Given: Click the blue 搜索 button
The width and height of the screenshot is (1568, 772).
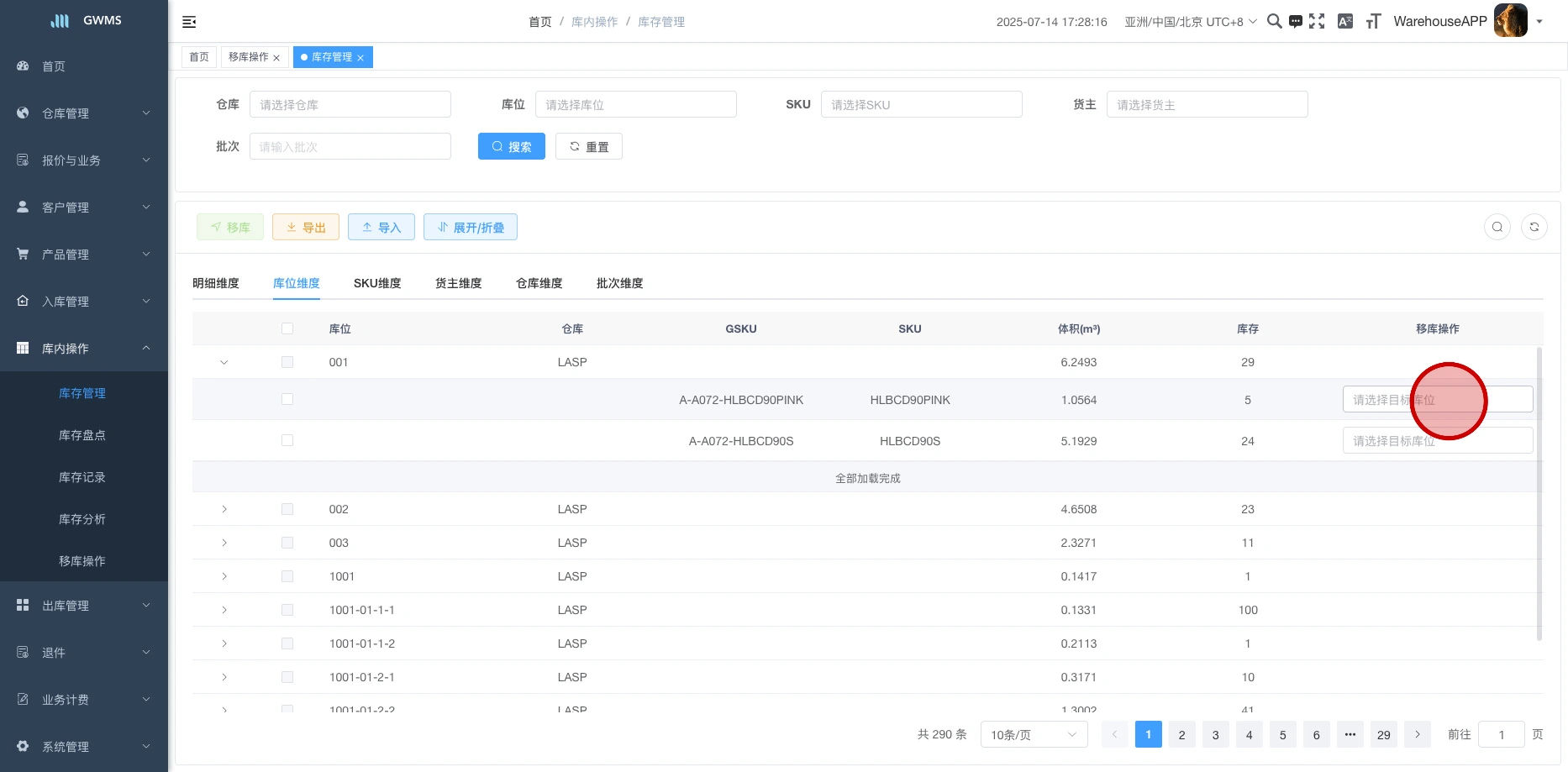Looking at the screenshot, I should tap(511, 147).
